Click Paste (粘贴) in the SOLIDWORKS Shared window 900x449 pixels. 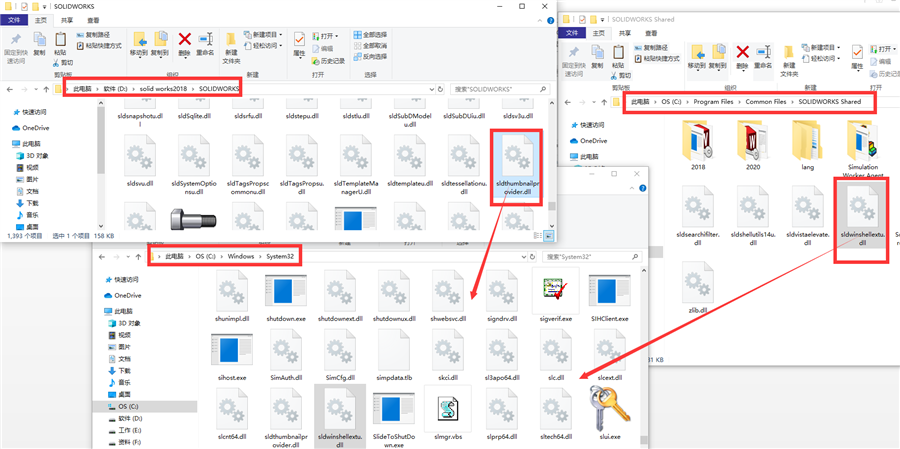point(618,57)
